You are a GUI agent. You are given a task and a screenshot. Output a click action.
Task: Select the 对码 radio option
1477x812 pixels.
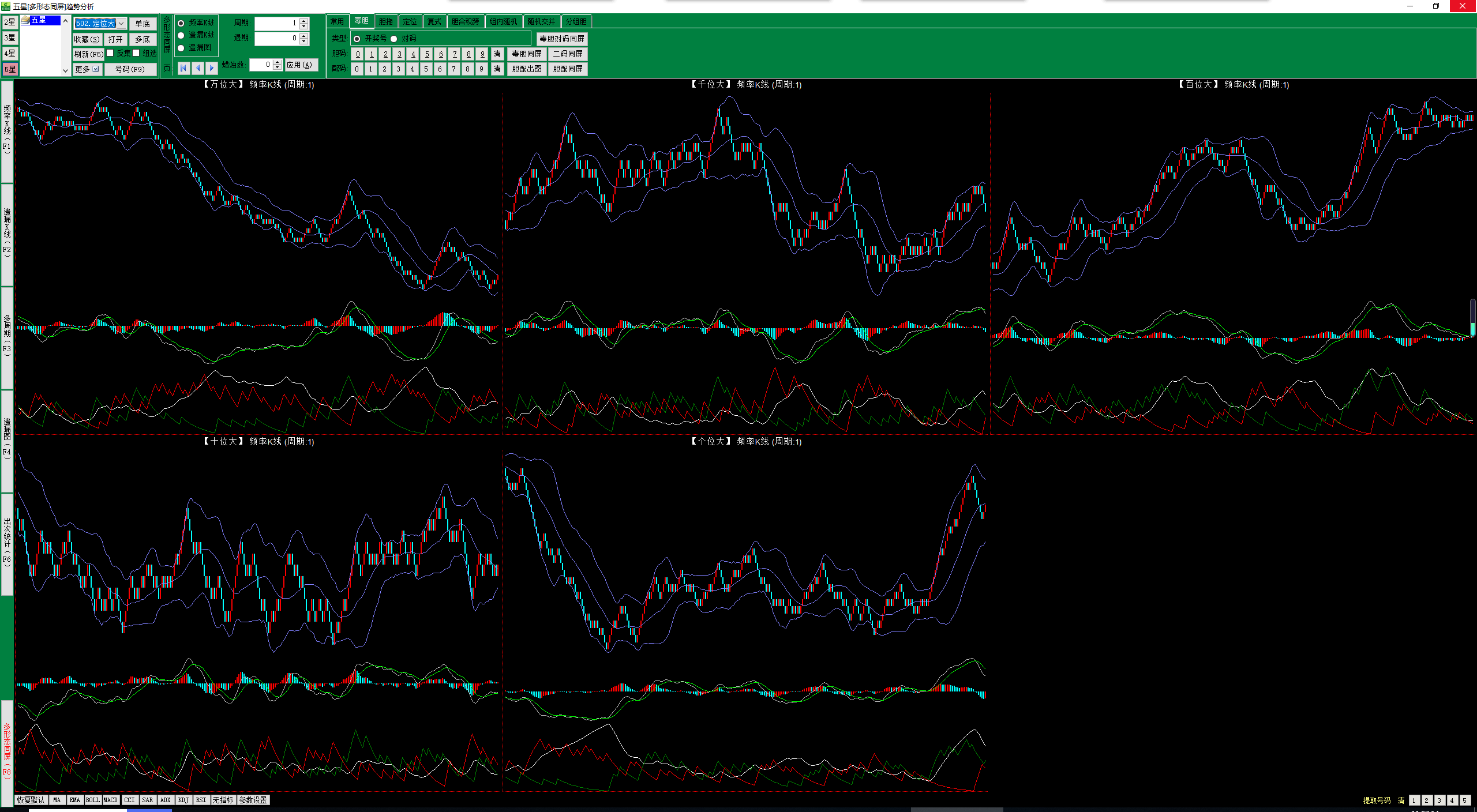point(394,39)
